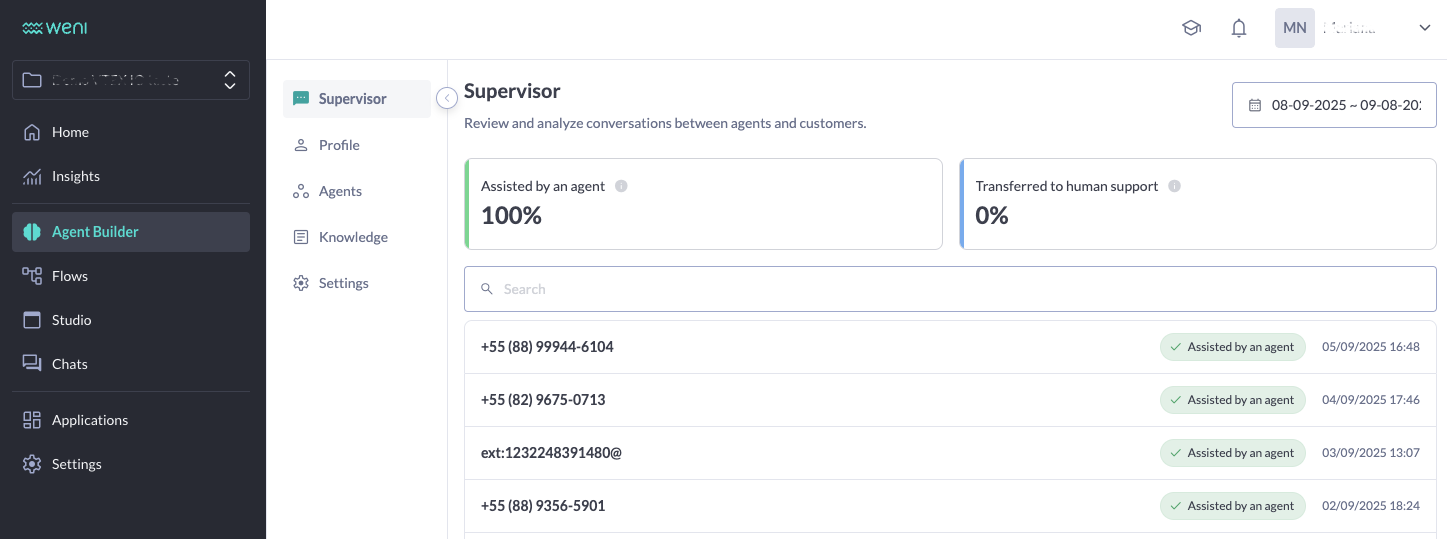The width and height of the screenshot is (1447, 539).
Task: Switch to the Agents tab
Action: [340, 191]
